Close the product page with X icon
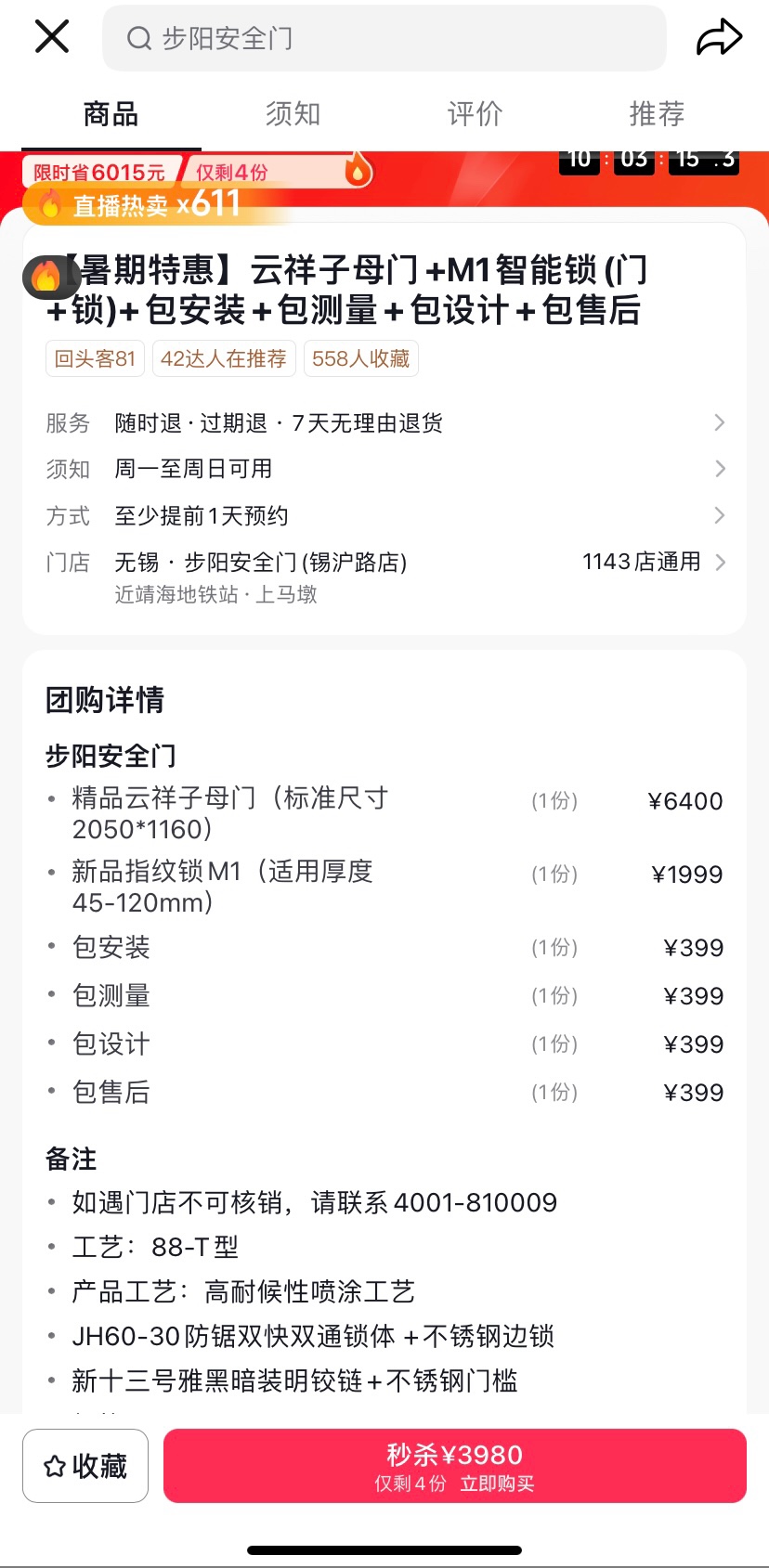 tap(52, 37)
